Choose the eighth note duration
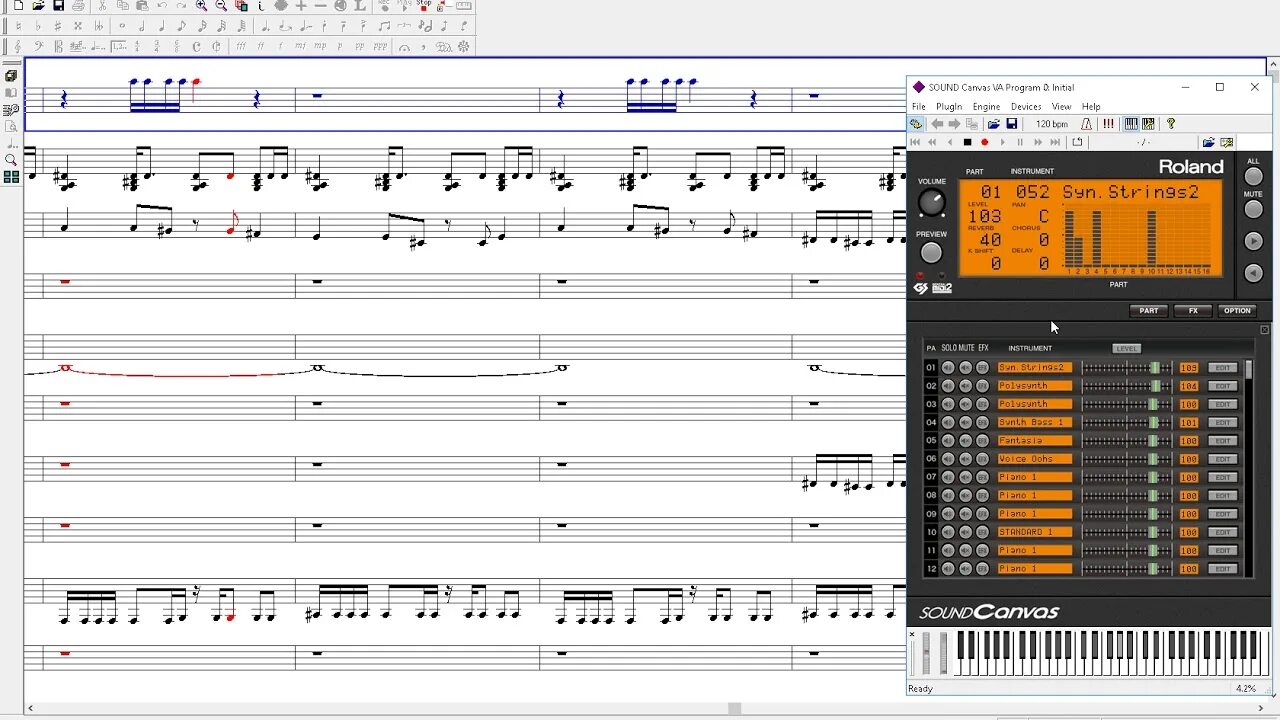Image resolution: width=1280 pixels, height=720 pixels. click(x=182, y=26)
